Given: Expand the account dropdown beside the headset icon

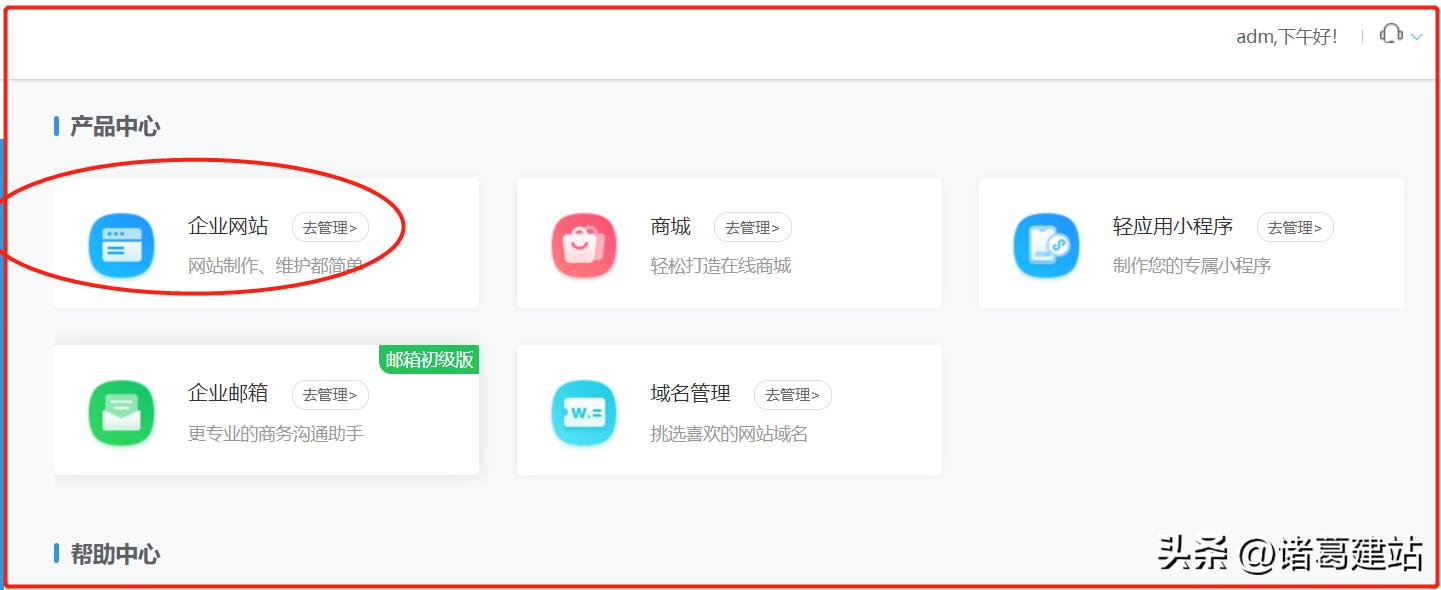Looking at the screenshot, I should pyautogui.click(x=1416, y=37).
